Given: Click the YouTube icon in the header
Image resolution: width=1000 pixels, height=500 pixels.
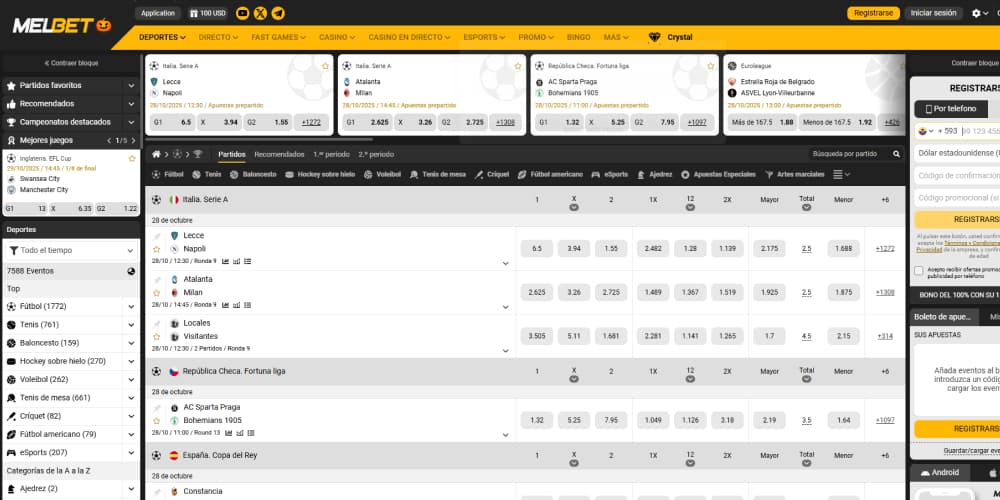Looking at the screenshot, I should [x=243, y=13].
